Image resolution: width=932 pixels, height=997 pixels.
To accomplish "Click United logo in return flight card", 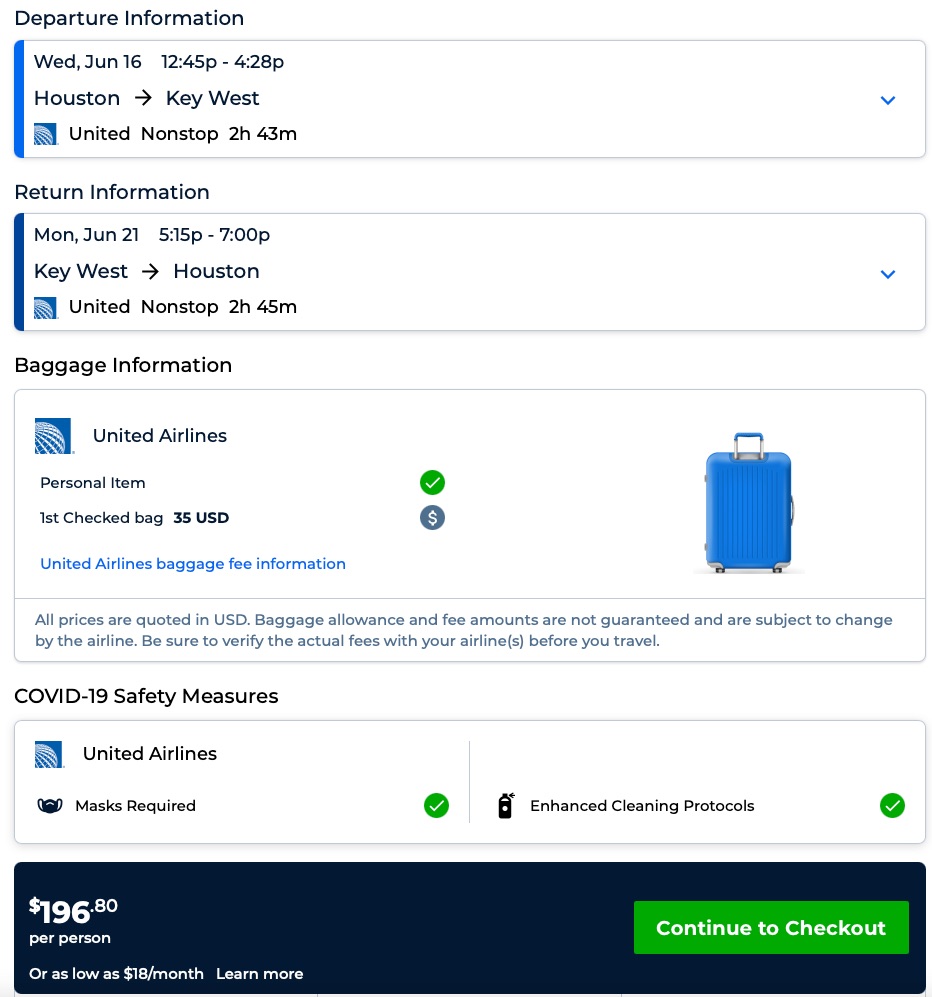I will coord(46,307).
